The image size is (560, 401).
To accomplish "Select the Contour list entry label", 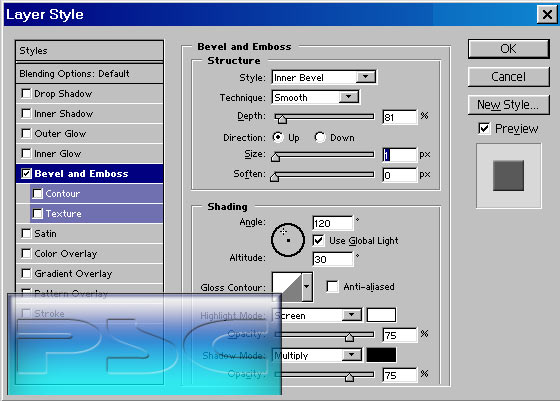I will click(x=62, y=194).
